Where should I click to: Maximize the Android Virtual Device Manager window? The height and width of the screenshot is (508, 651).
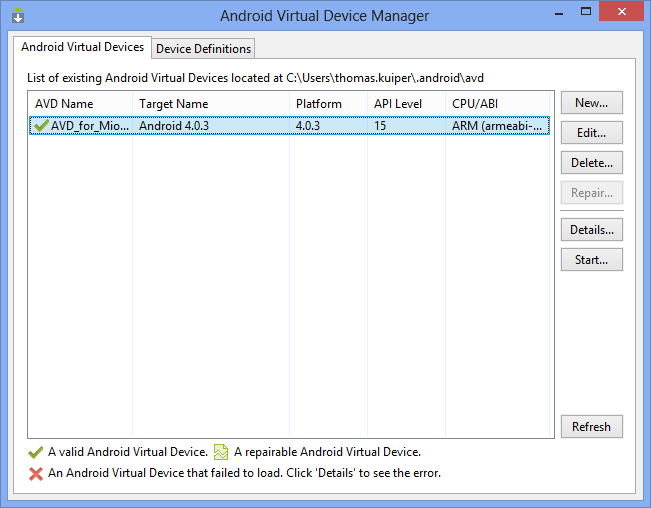click(586, 12)
